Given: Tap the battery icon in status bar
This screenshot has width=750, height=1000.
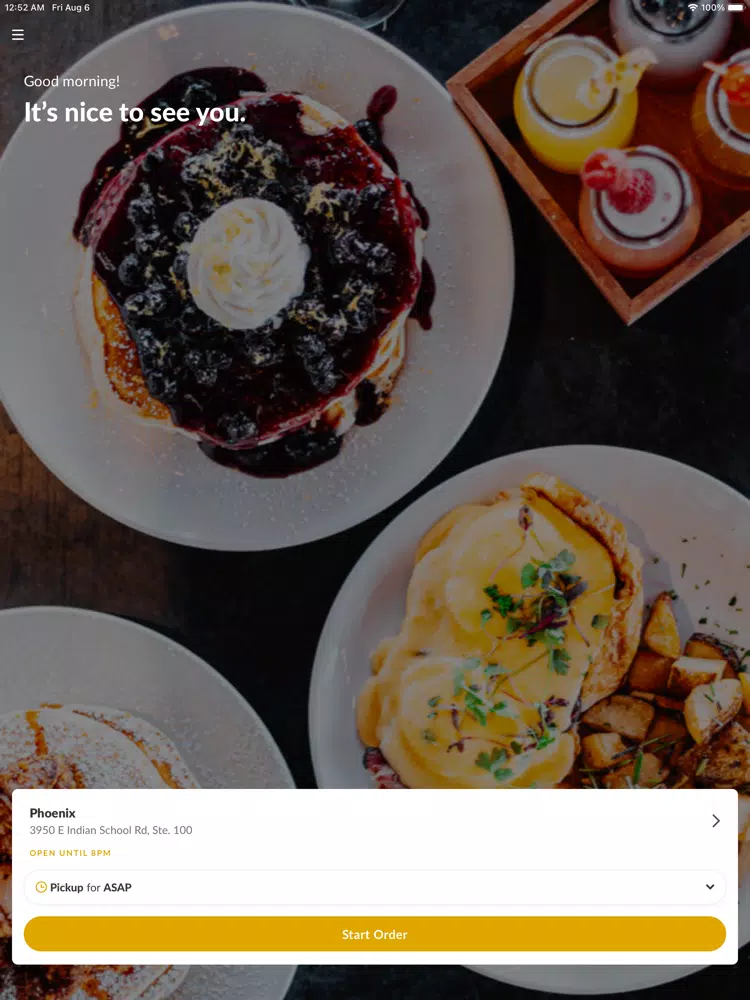Looking at the screenshot, I should coord(736,8).
